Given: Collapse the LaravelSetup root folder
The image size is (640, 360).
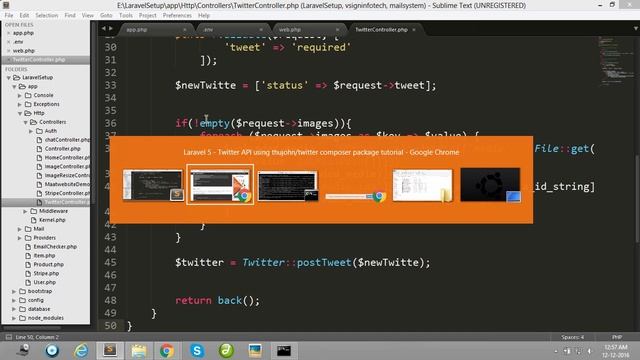Looking at the screenshot, I should coord(9,78).
